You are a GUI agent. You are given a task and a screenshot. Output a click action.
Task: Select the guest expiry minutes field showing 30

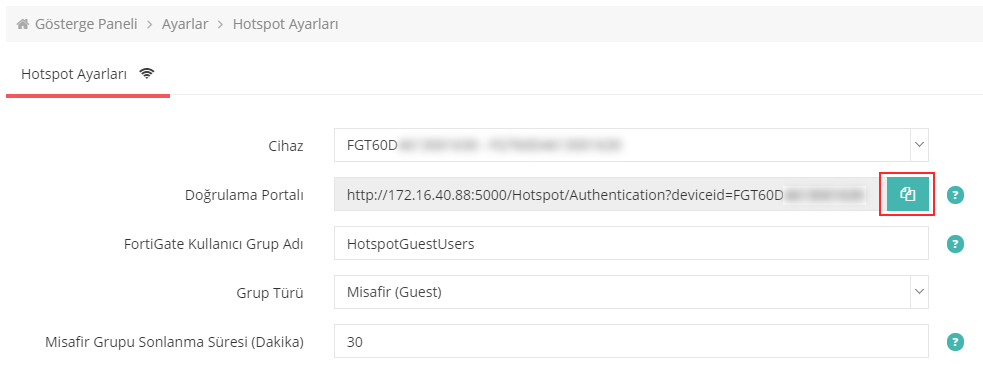pyautogui.click(x=631, y=341)
